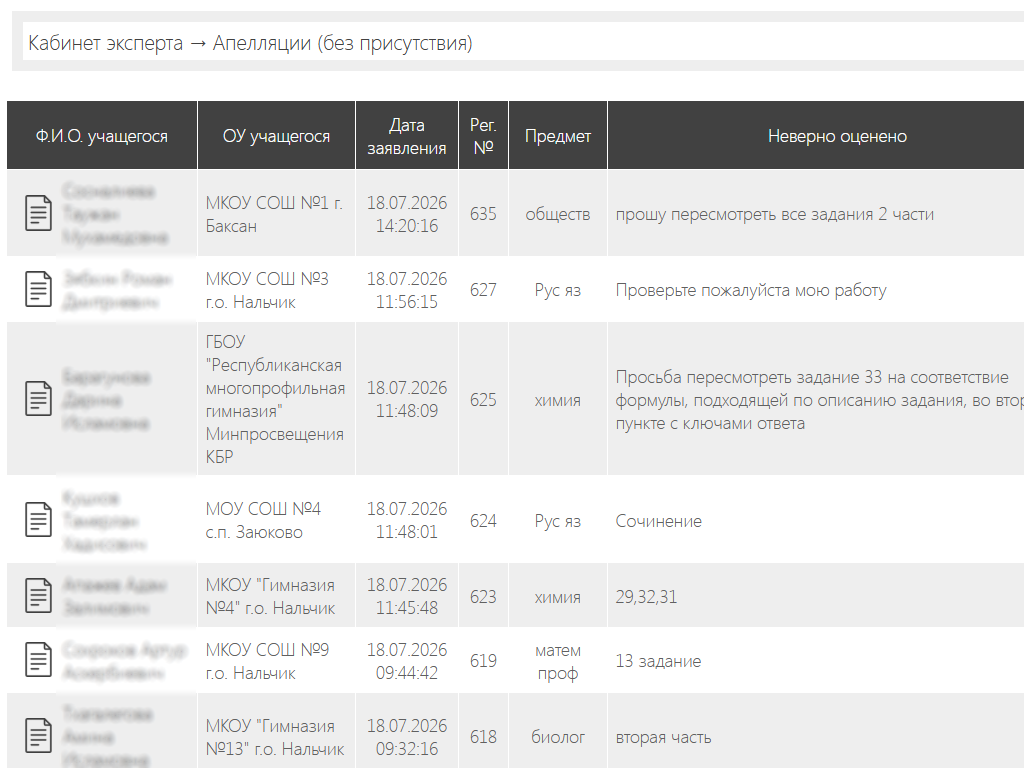Viewport: 1024px width, 768px height.
Task: Click registration number 625
Action: [483, 400]
